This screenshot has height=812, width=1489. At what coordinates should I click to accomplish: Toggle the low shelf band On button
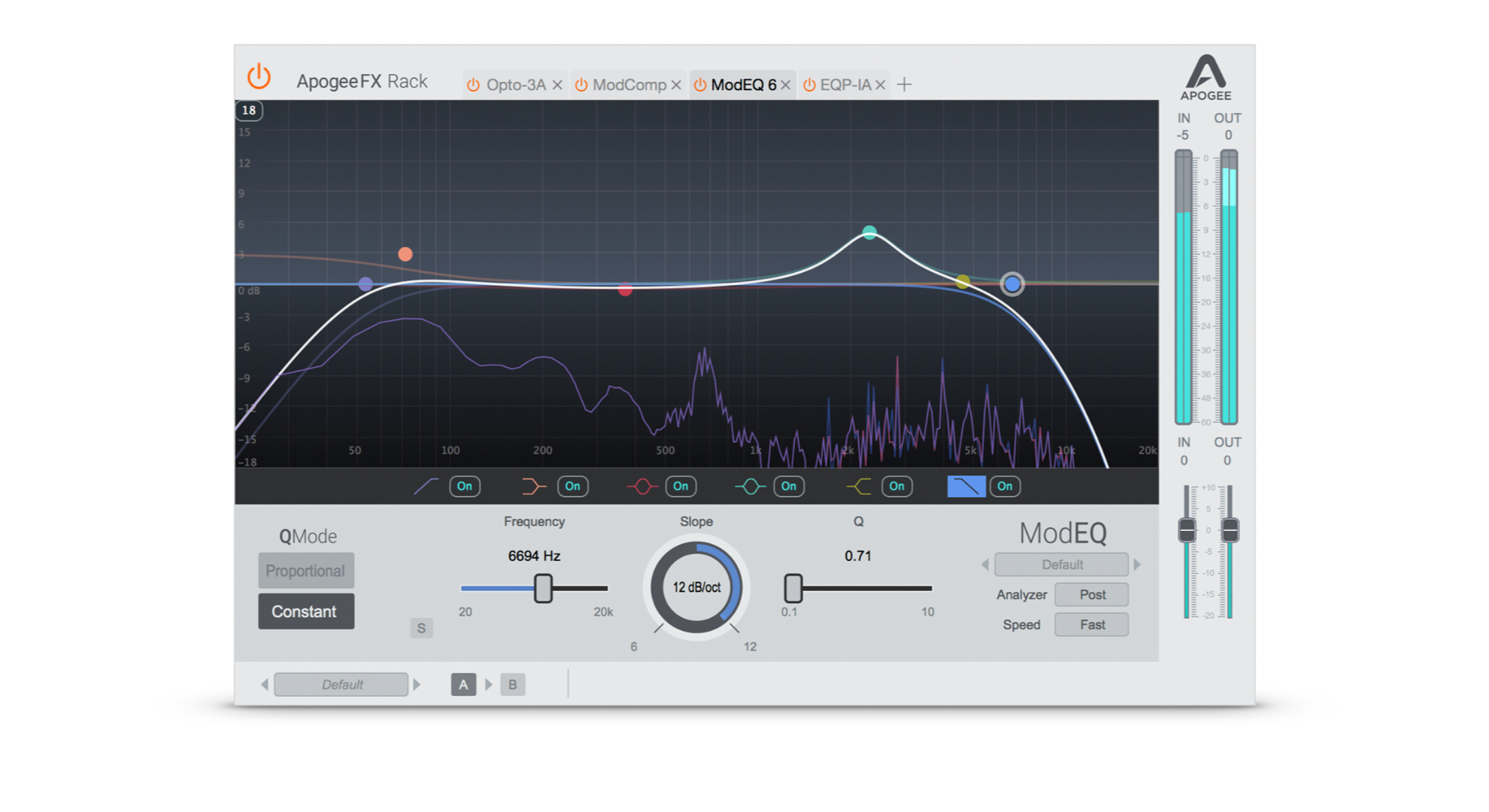pyautogui.click(x=572, y=486)
